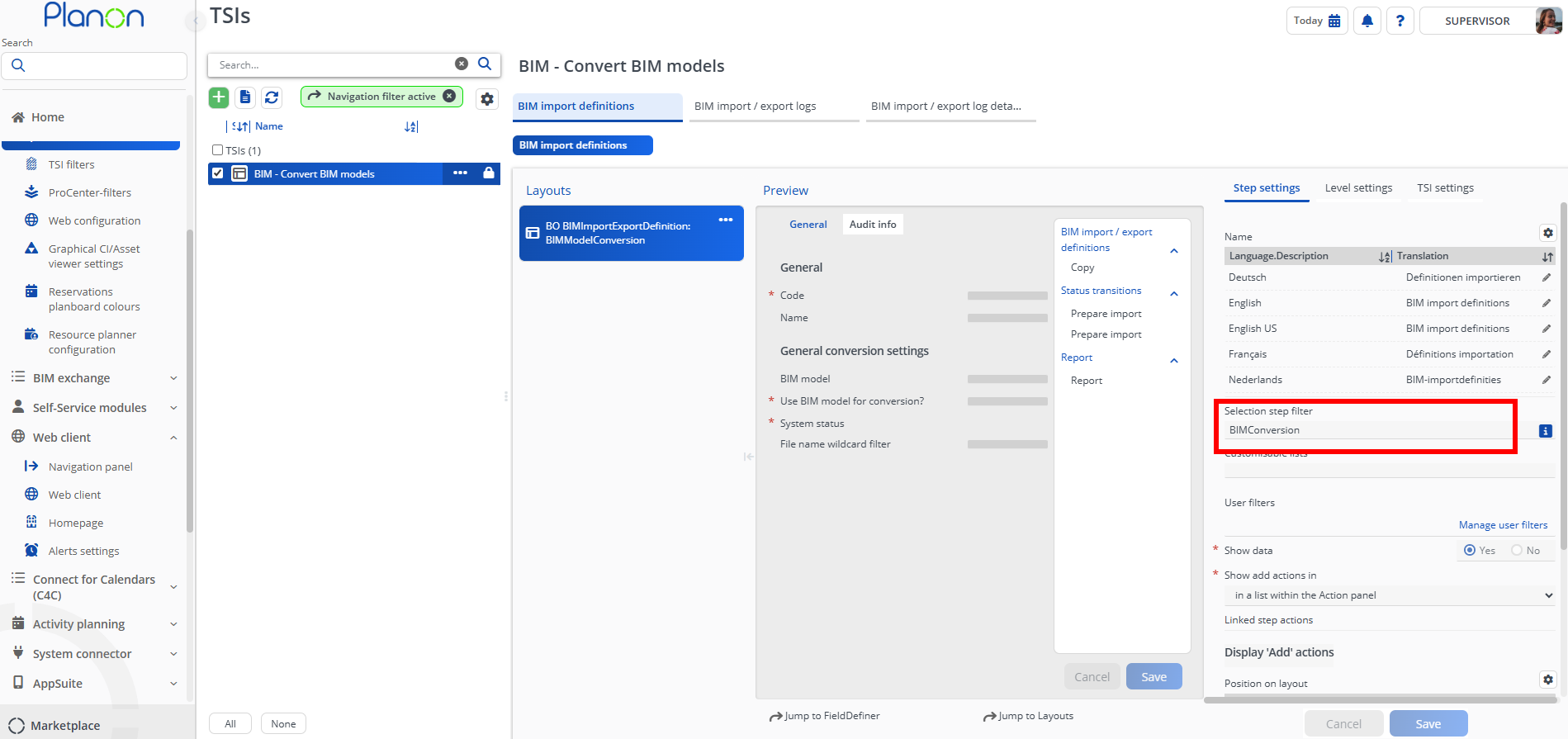Click the Home icon in the sidebar
Screen dimensions: 1568x739
point(18,117)
